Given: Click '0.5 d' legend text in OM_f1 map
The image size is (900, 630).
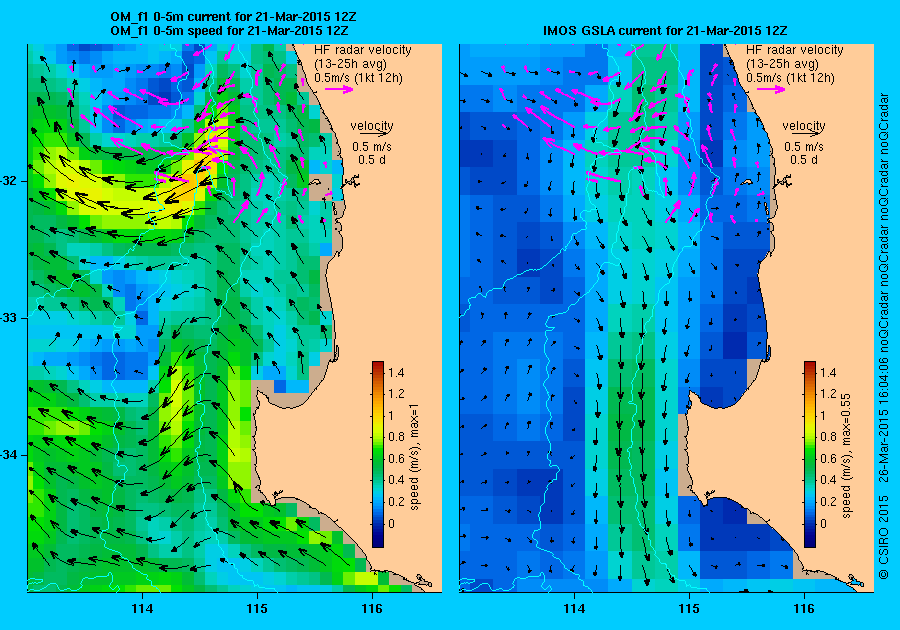Looking at the screenshot, I should [372, 160].
